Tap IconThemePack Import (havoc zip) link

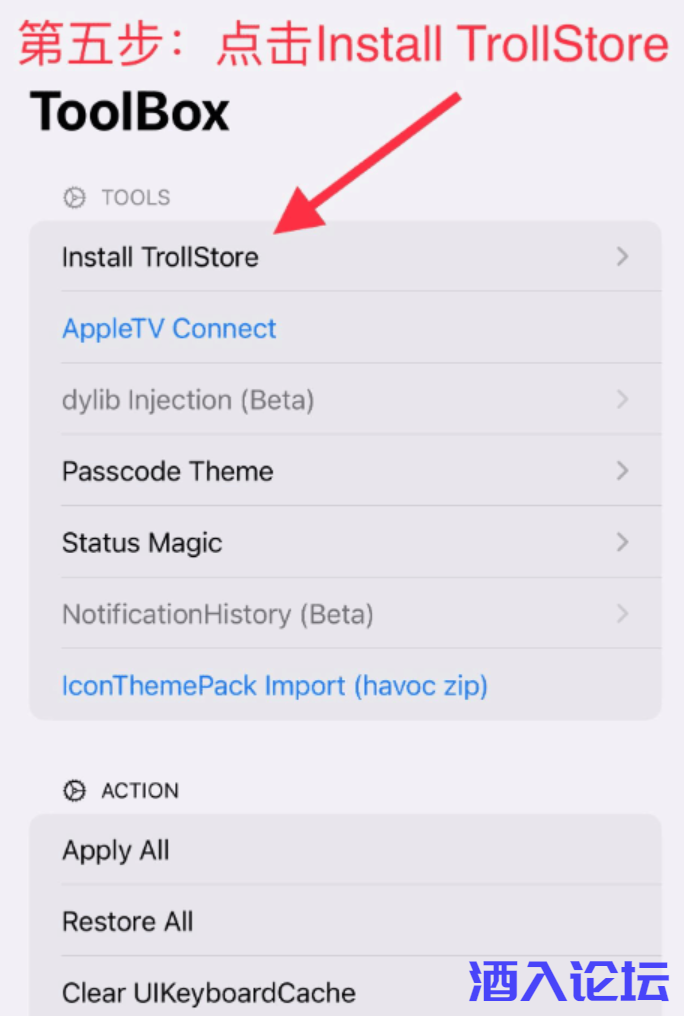click(x=275, y=686)
